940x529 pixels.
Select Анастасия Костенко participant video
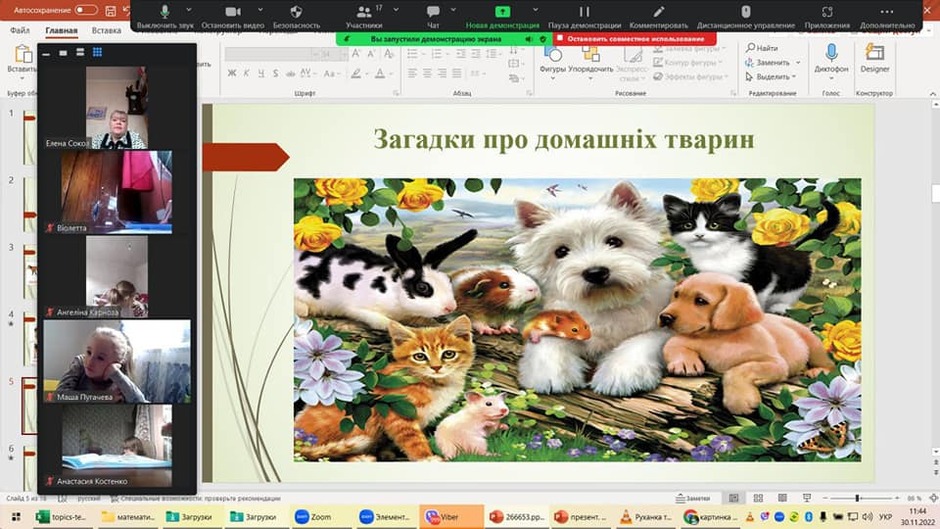[116, 446]
